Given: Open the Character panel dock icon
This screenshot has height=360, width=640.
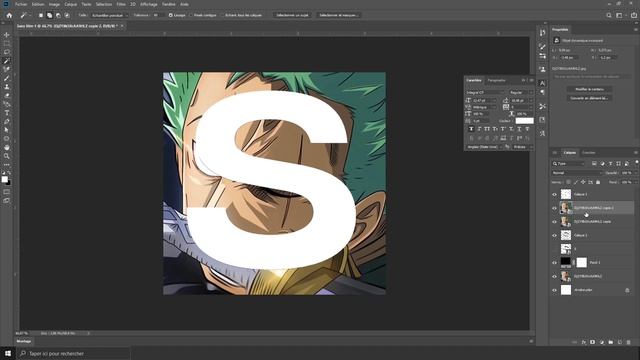Looking at the screenshot, I should 542,83.
